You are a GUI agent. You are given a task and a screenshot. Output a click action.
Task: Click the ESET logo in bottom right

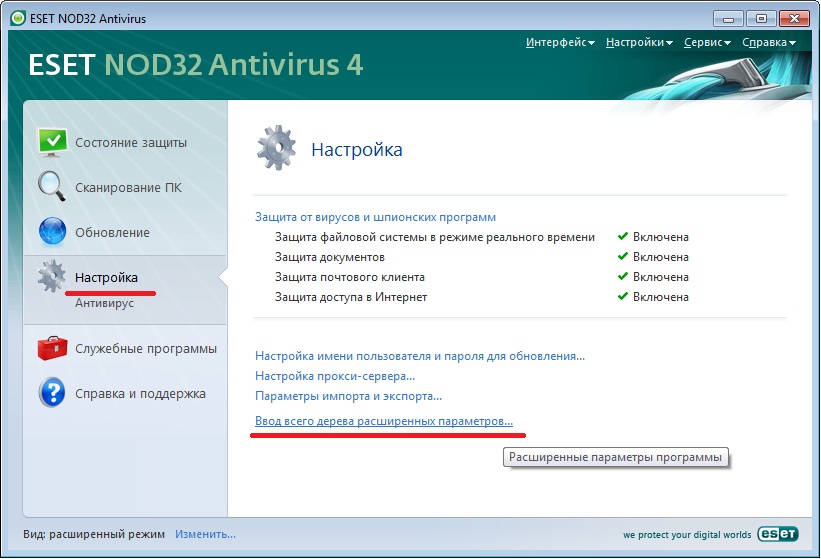point(776,534)
